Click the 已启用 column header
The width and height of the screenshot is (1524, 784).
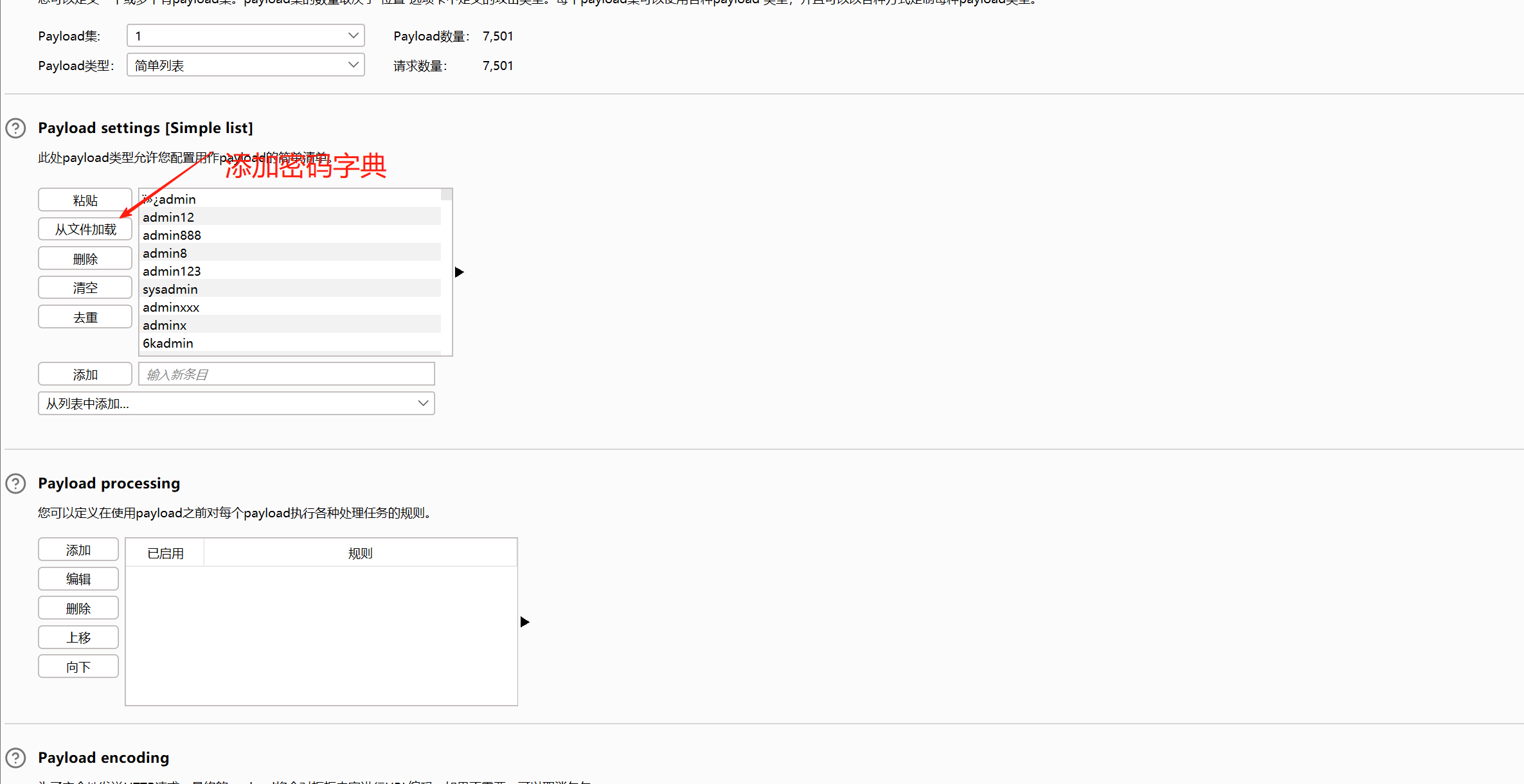165,553
